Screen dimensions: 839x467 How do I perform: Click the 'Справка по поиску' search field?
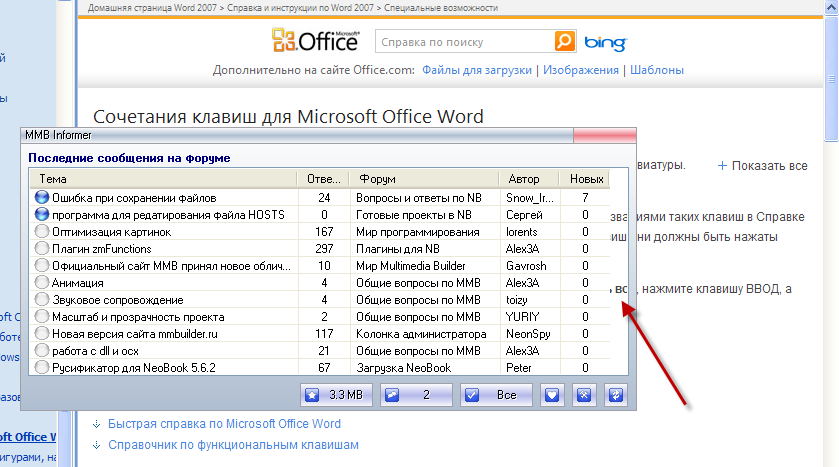(464, 42)
